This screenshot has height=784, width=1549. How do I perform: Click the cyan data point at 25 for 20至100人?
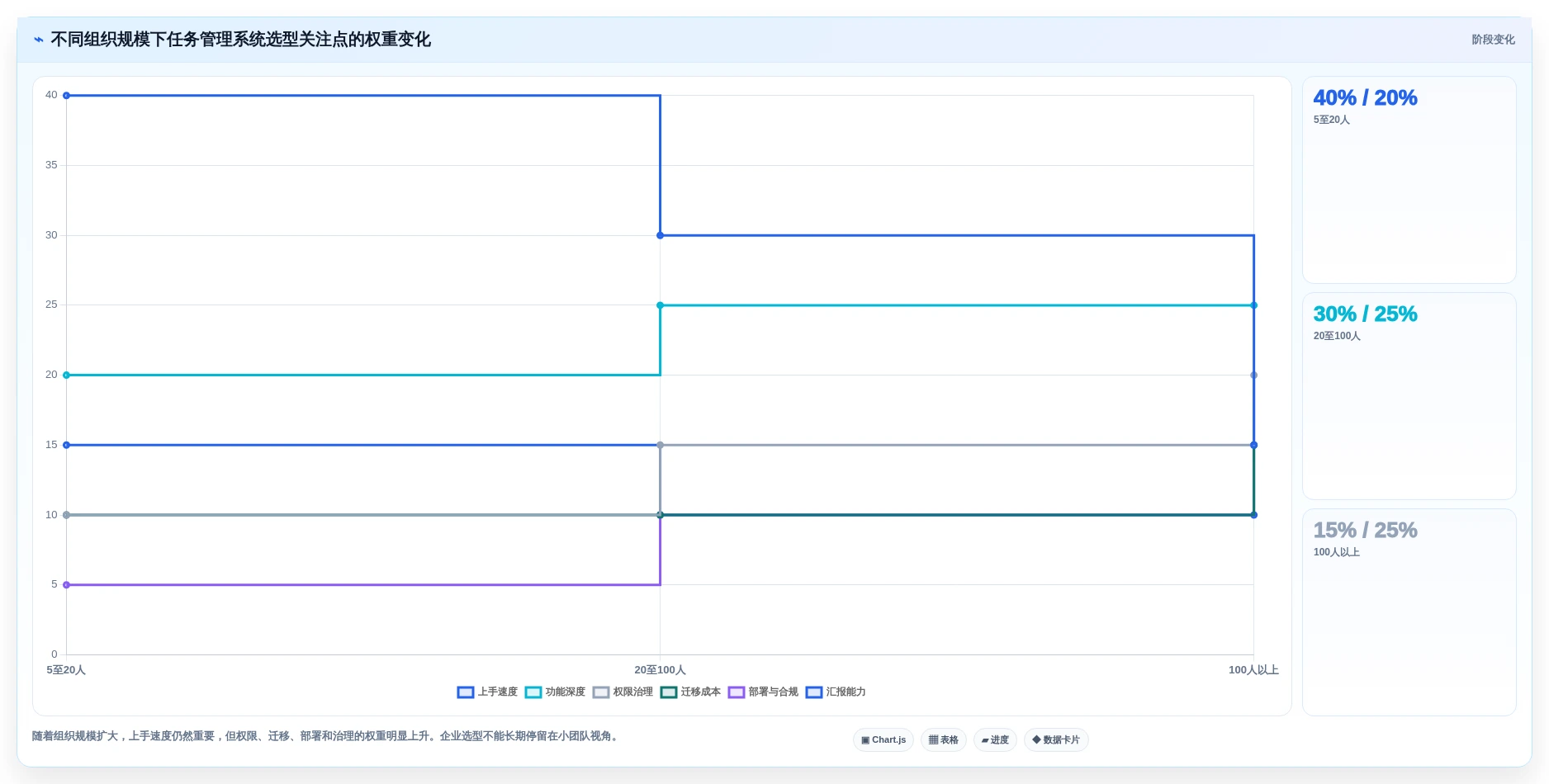tap(660, 305)
